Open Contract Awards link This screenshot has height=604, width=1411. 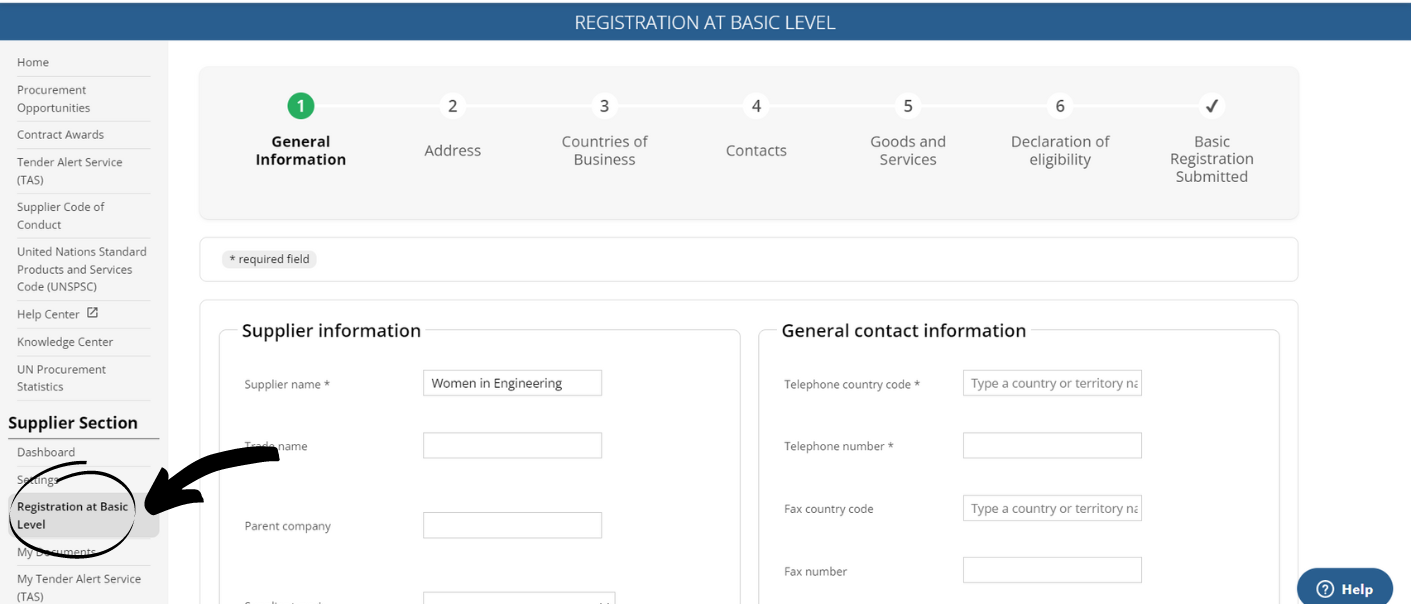coord(60,135)
